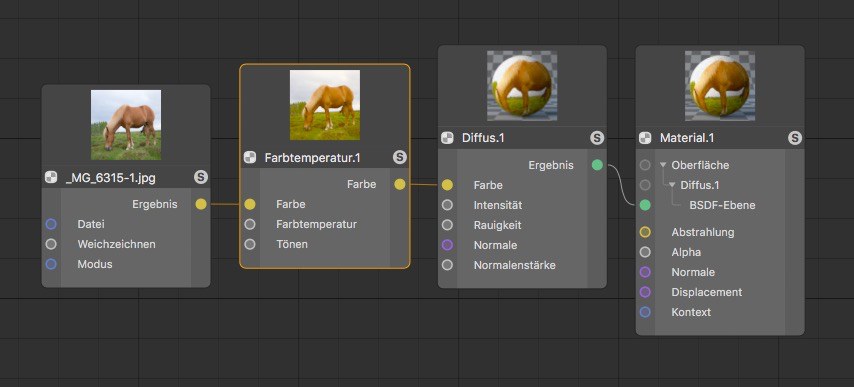
Task: Click the preview icon left of Farbtemperatur.1 title
Action: pyautogui.click(x=250, y=158)
